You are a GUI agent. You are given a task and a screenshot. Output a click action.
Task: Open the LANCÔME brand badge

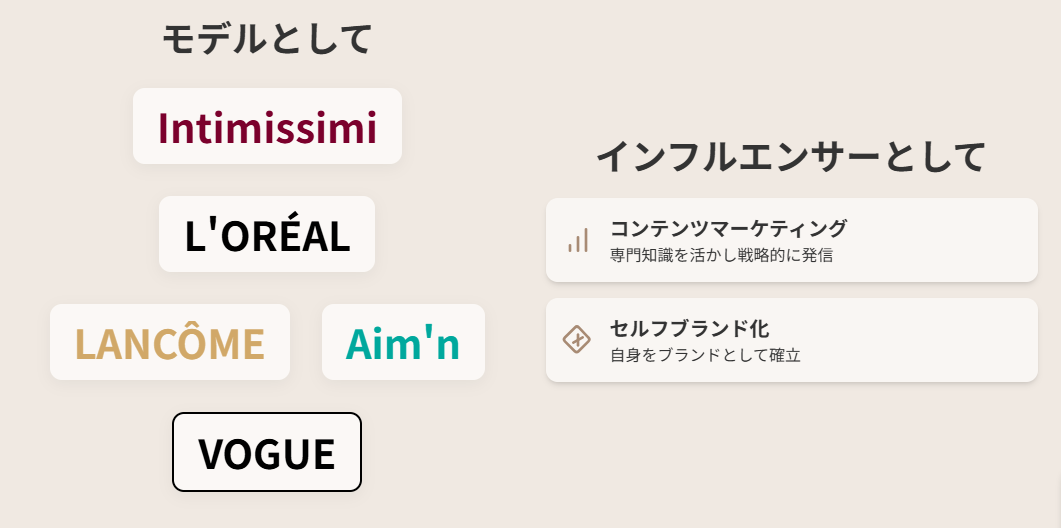170,342
